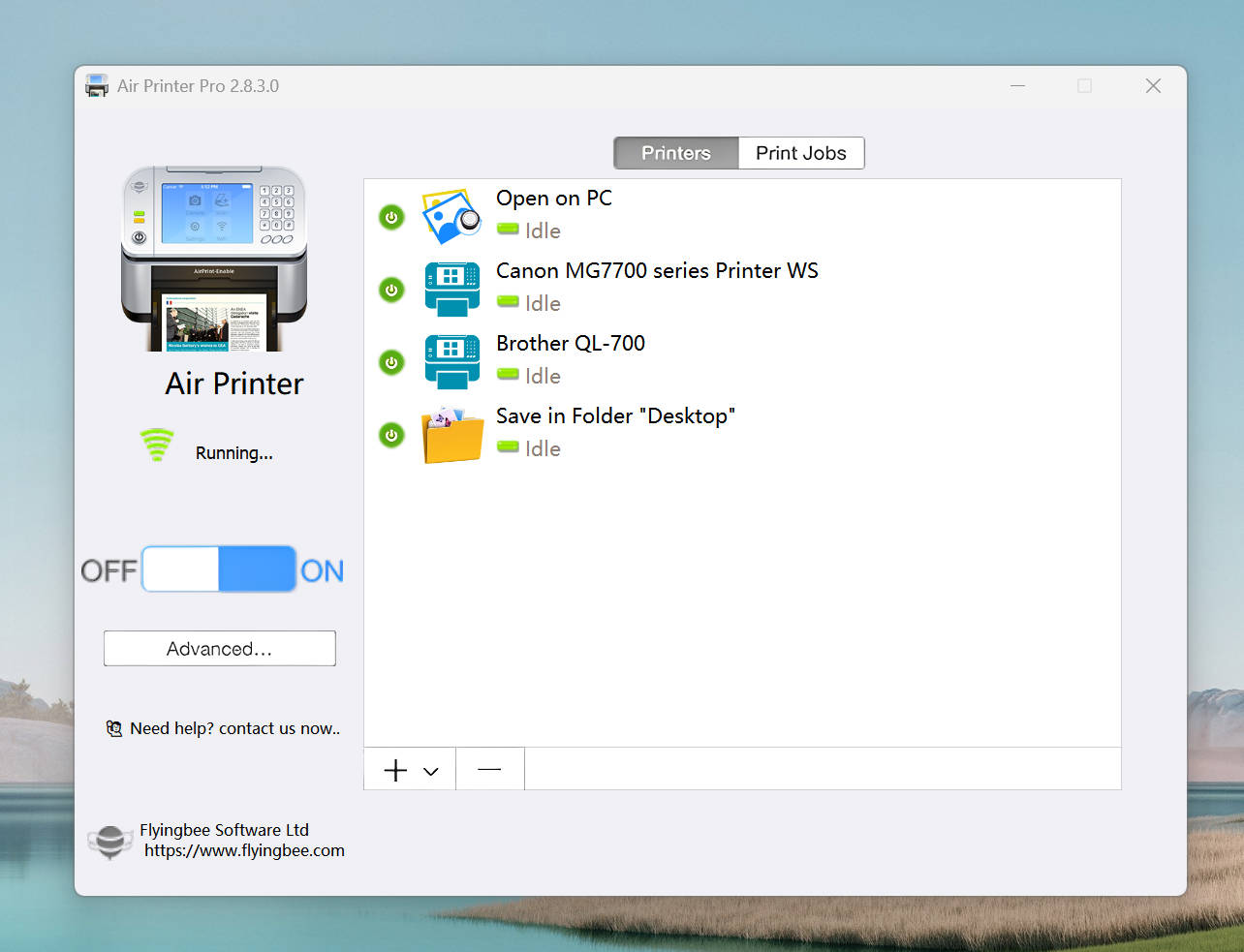This screenshot has width=1244, height=952.
Task: Toggle power for Save in Folder Desktop
Action: point(391,436)
